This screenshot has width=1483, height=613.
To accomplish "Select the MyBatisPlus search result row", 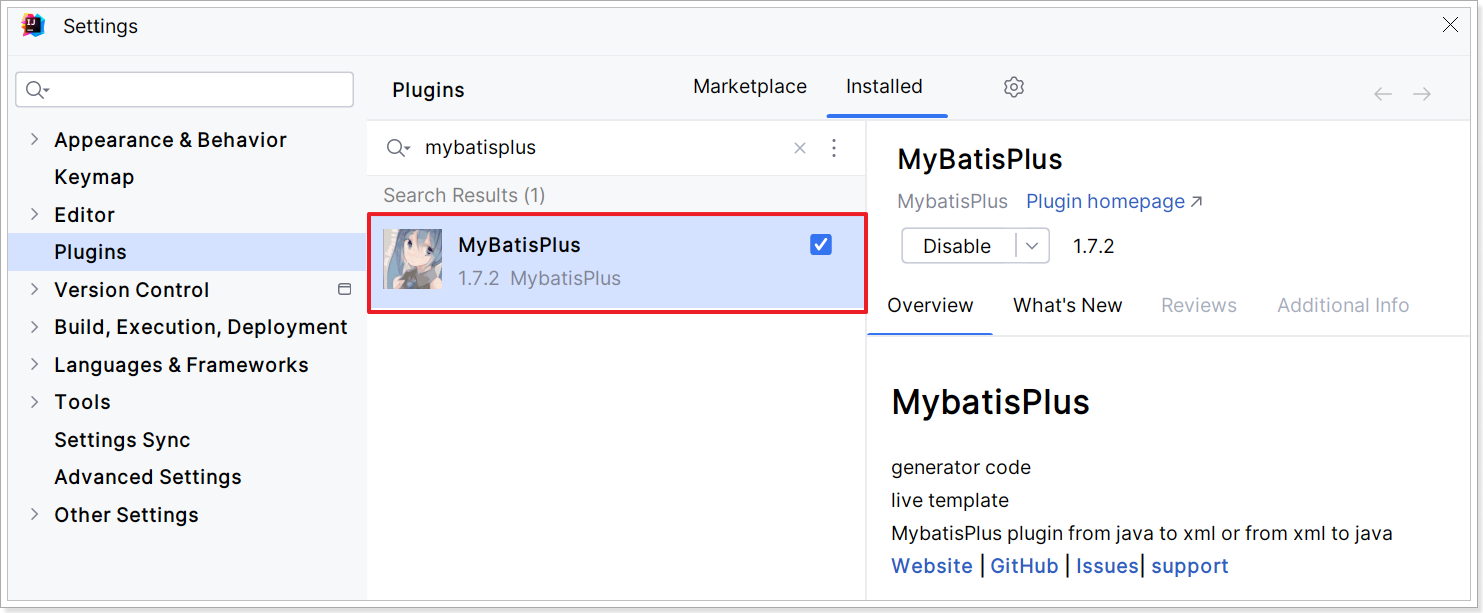I will pyautogui.click(x=617, y=262).
